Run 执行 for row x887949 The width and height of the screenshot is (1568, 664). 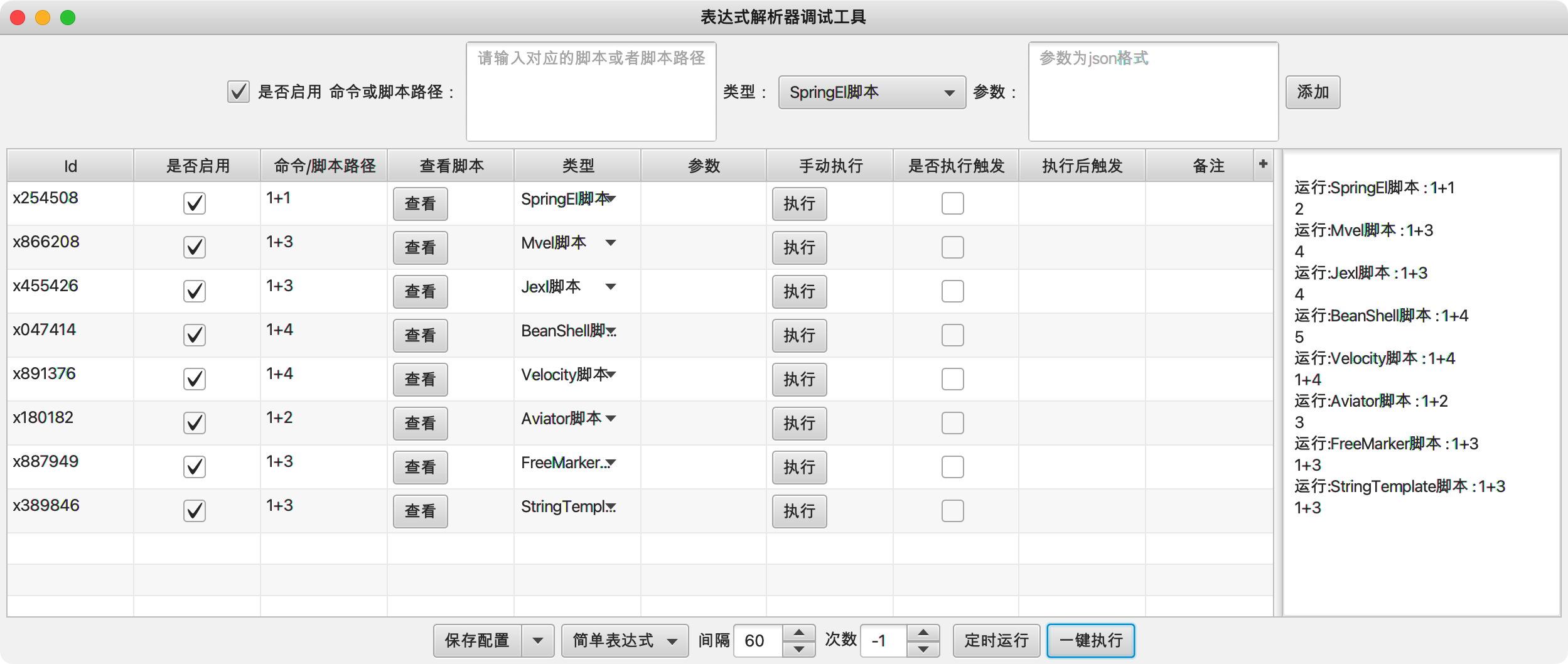pos(799,468)
